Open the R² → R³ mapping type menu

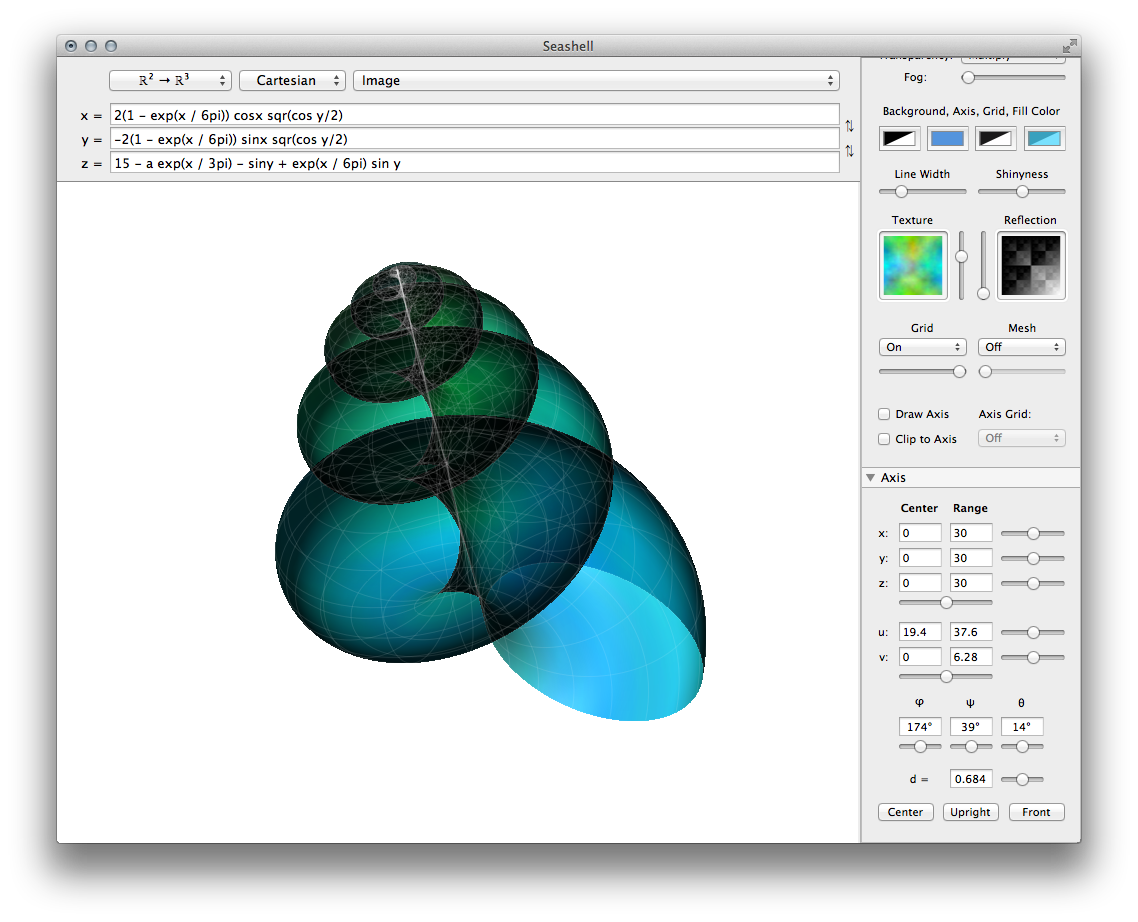pyautogui.click(x=170, y=80)
